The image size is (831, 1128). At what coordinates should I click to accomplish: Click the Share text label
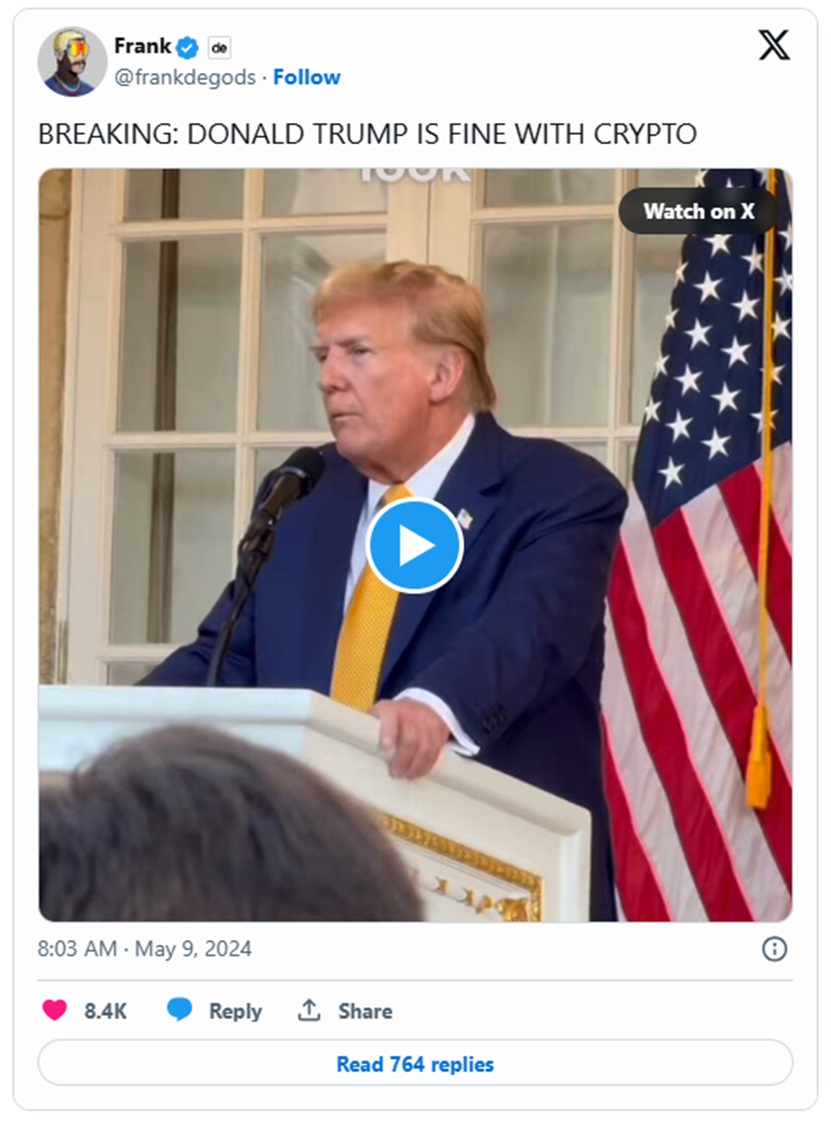pos(365,1011)
